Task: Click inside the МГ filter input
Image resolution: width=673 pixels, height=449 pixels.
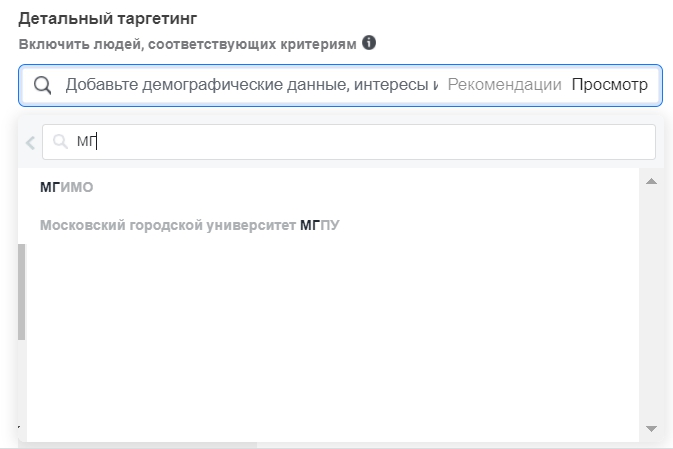Action: [x=349, y=142]
